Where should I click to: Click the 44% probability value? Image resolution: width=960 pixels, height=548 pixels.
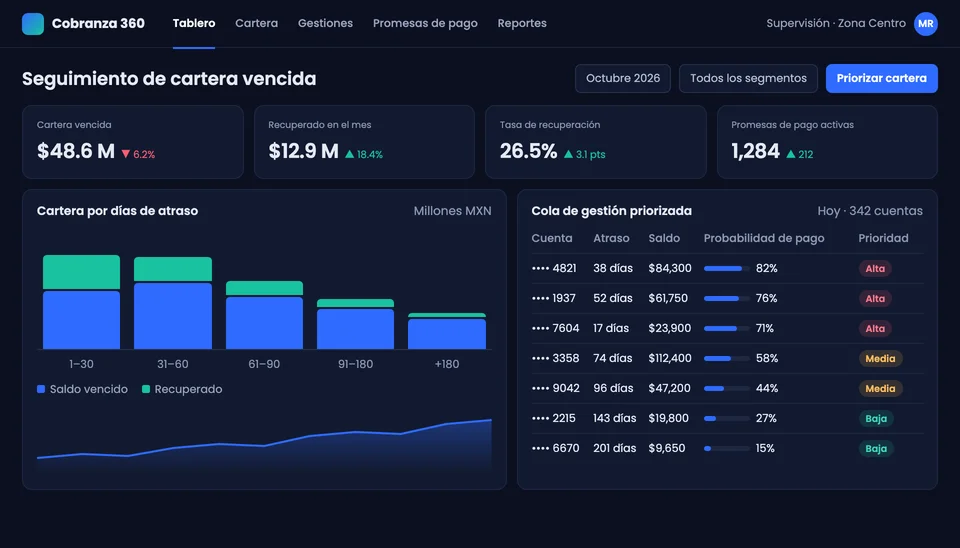(767, 388)
